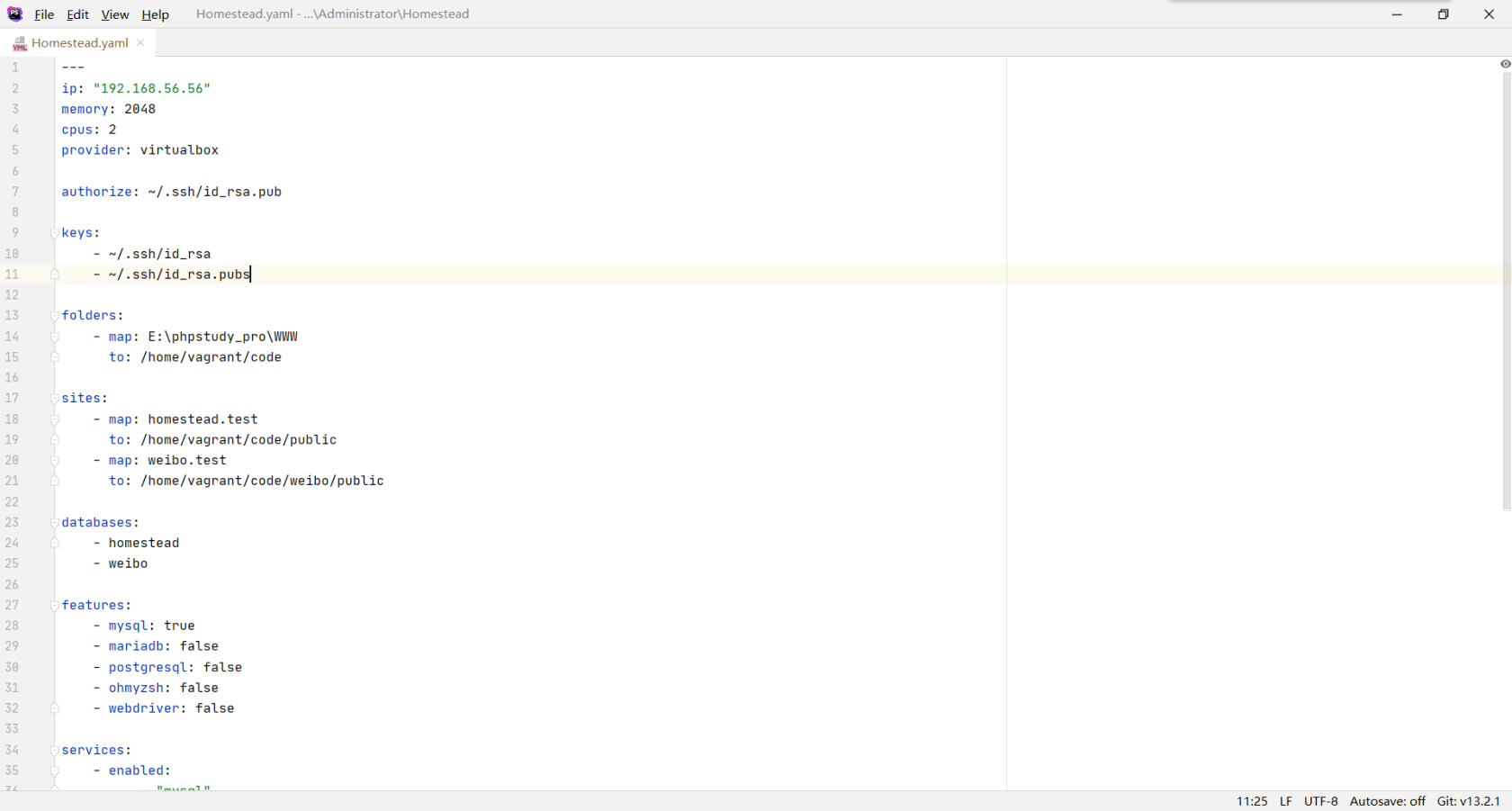Open the Edit menu

(77, 14)
